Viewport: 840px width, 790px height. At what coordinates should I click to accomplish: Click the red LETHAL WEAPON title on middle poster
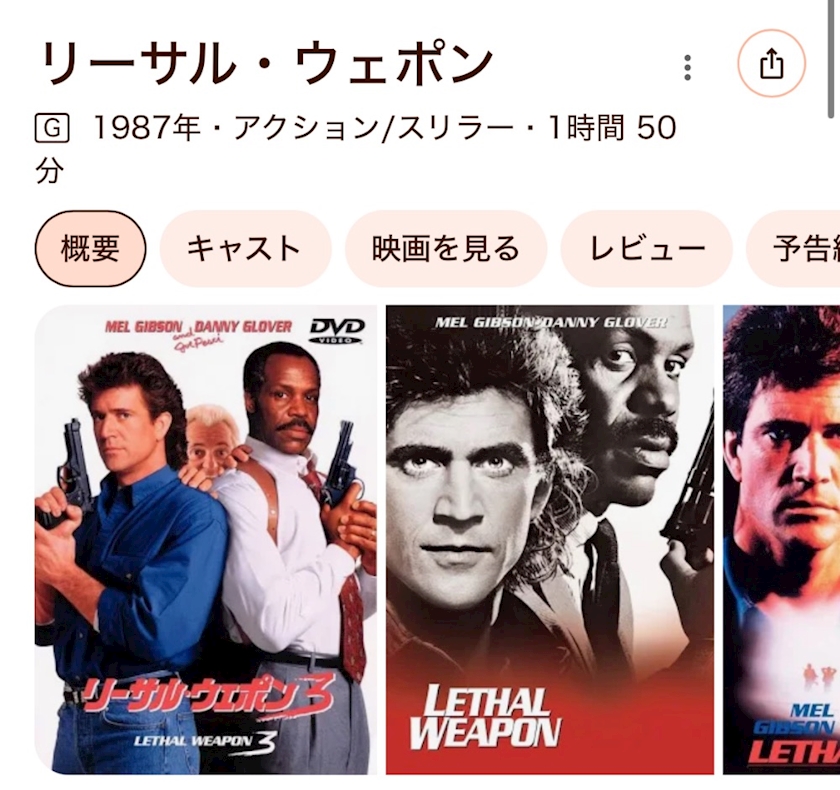pos(485,718)
